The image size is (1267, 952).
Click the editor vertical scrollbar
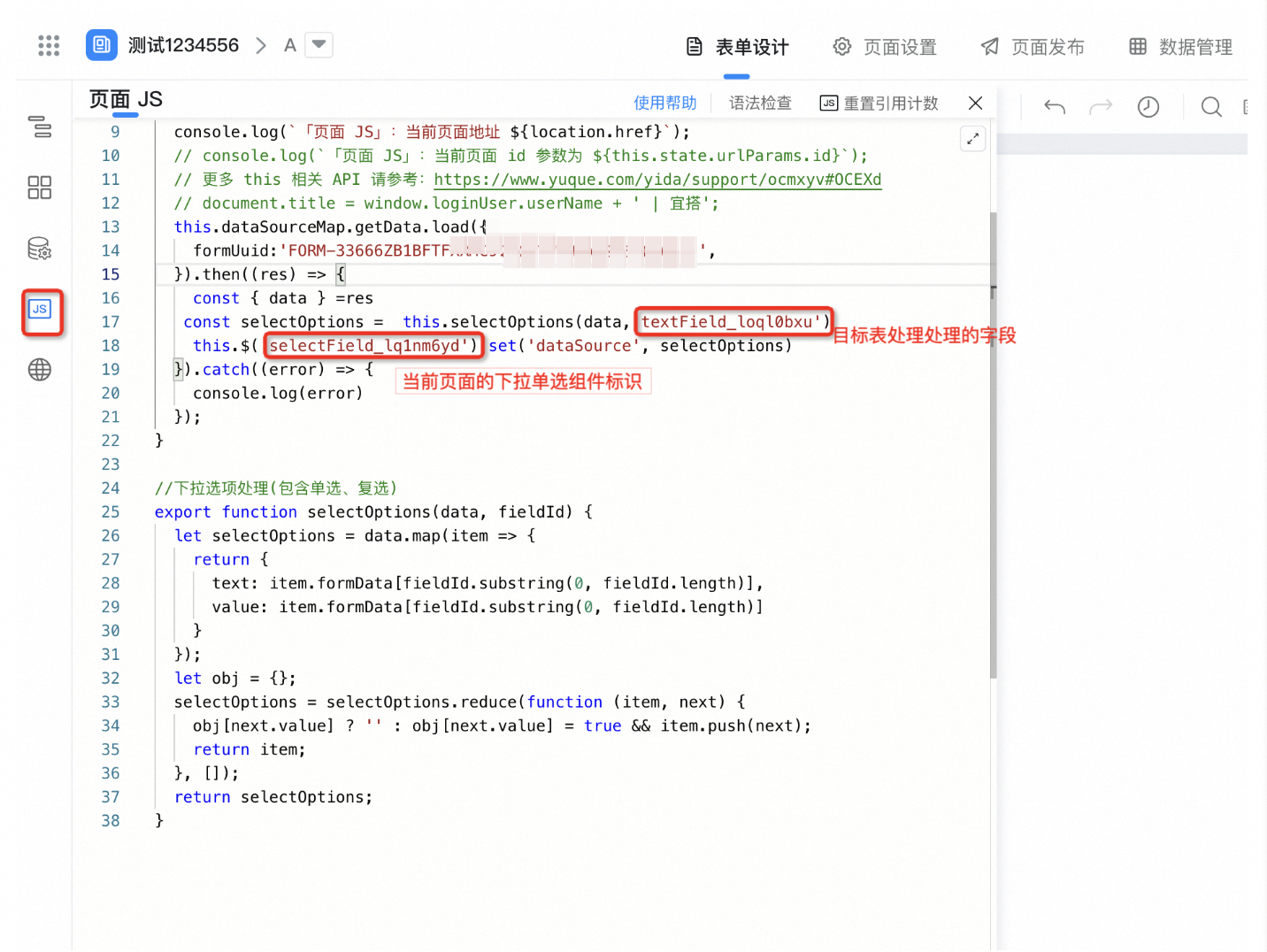pyautogui.click(x=994, y=445)
